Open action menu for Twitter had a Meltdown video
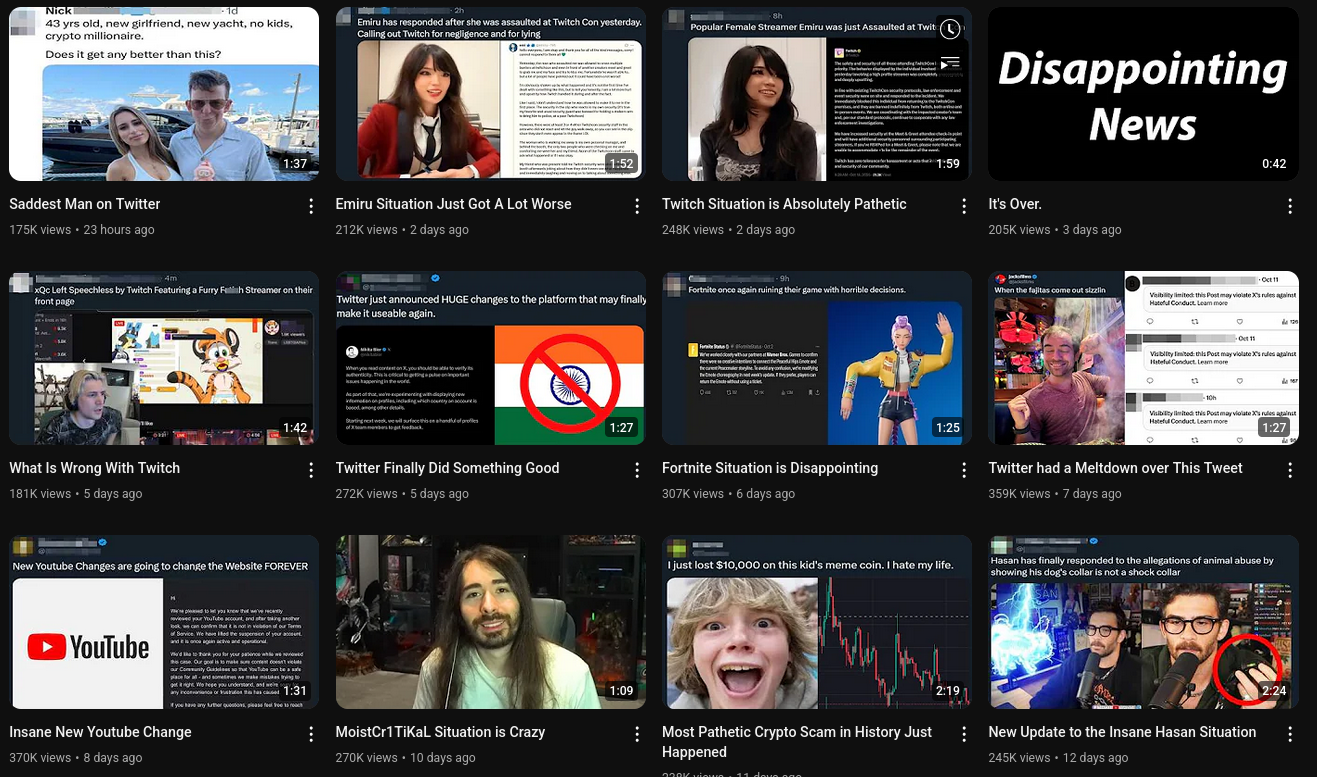This screenshot has height=777, width=1317. 1290,470
